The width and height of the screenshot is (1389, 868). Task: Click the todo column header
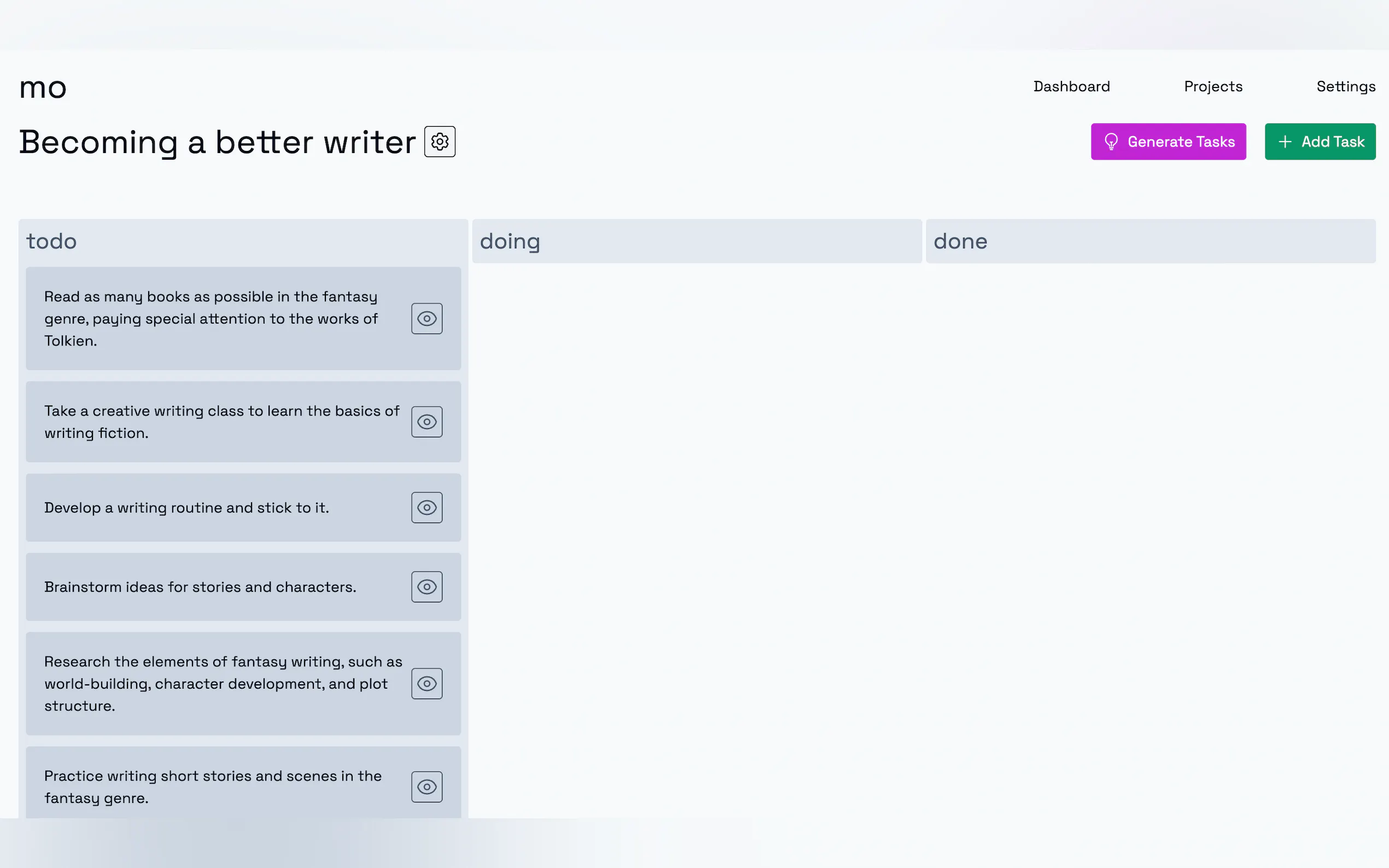(52, 241)
